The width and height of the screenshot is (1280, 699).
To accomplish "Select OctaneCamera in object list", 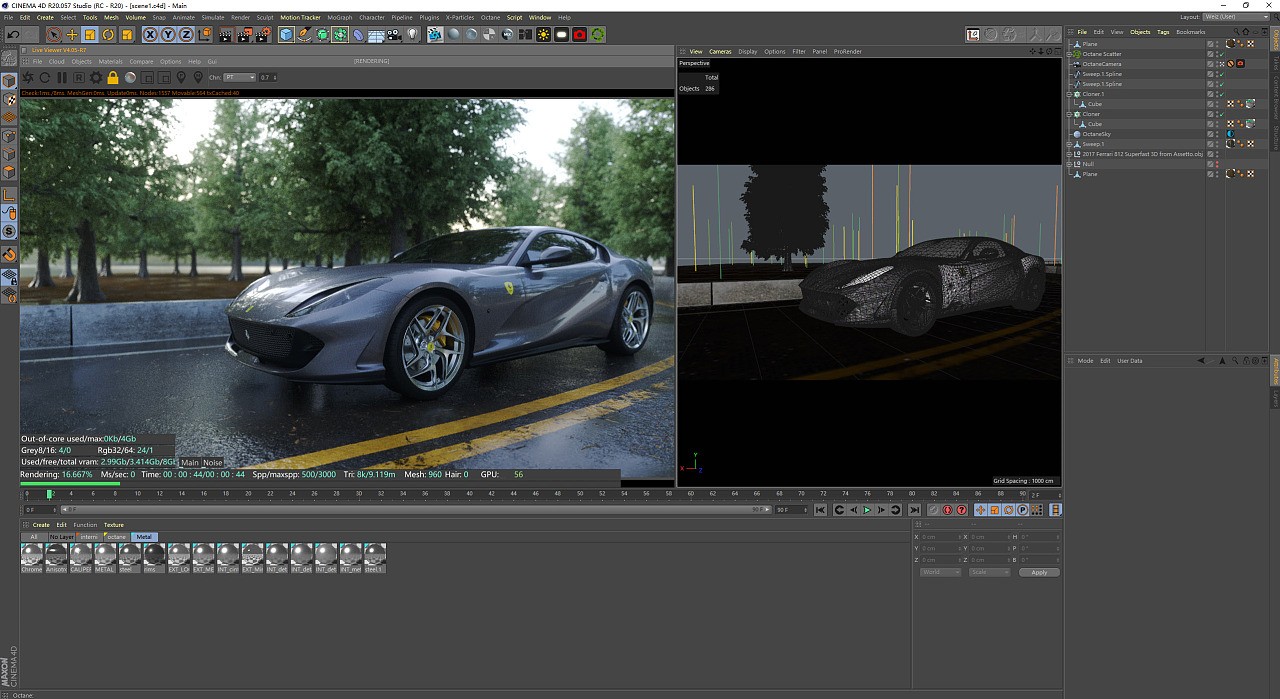I will pyautogui.click(x=1102, y=64).
